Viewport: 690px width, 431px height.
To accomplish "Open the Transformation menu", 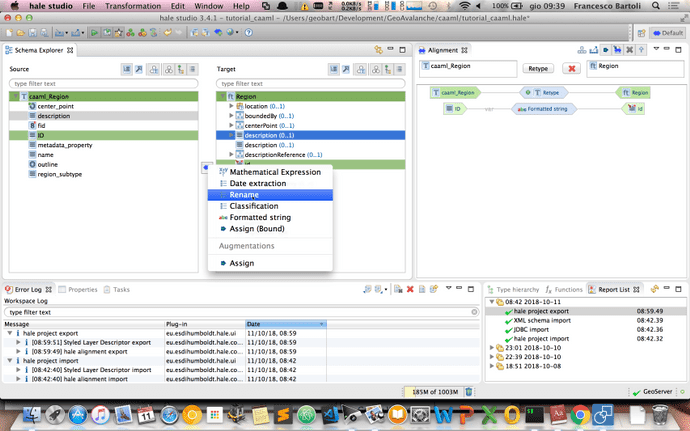I will pyautogui.click(x=133, y=6).
